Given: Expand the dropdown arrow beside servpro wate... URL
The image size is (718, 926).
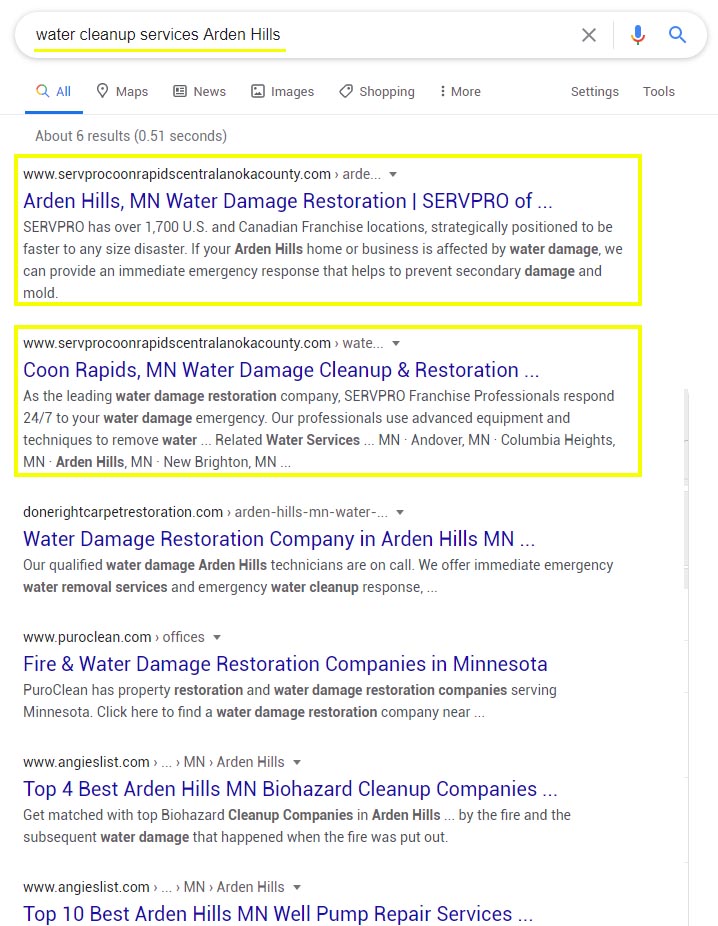Looking at the screenshot, I should pos(396,344).
